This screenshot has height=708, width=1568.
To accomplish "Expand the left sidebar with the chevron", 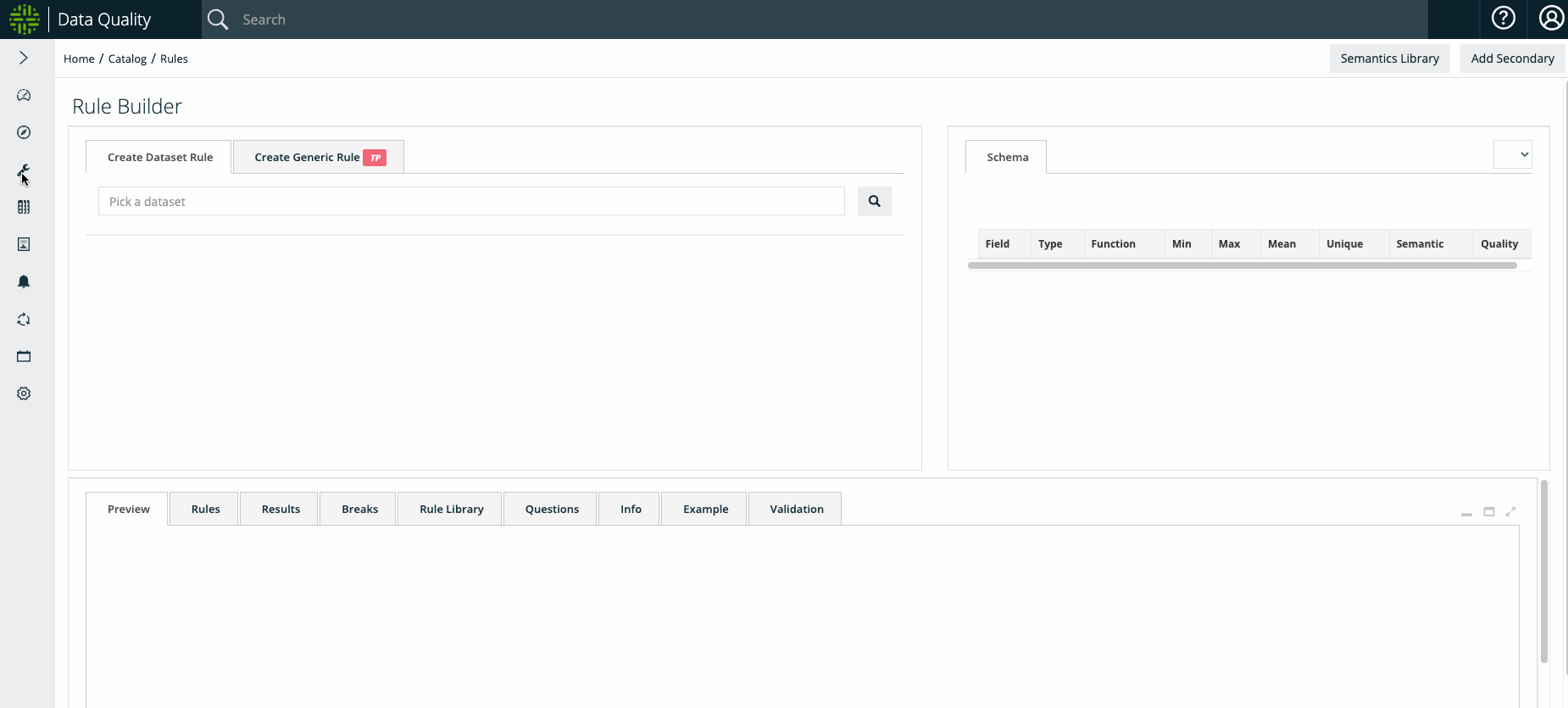I will click(24, 58).
